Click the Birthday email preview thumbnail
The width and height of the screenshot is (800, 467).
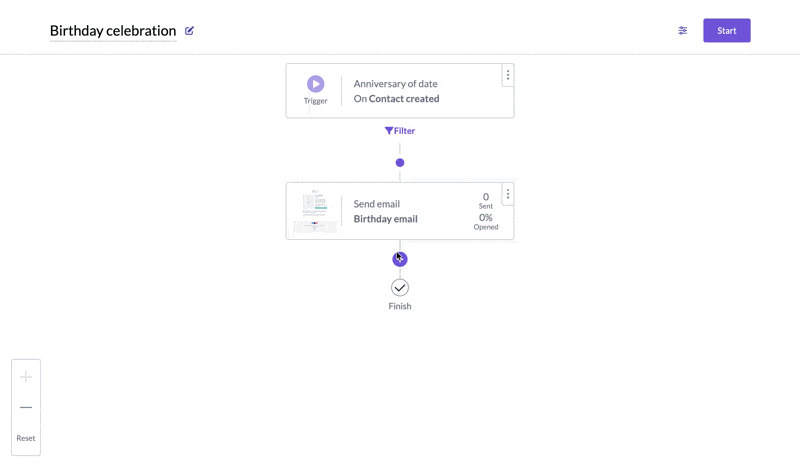[x=315, y=211]
